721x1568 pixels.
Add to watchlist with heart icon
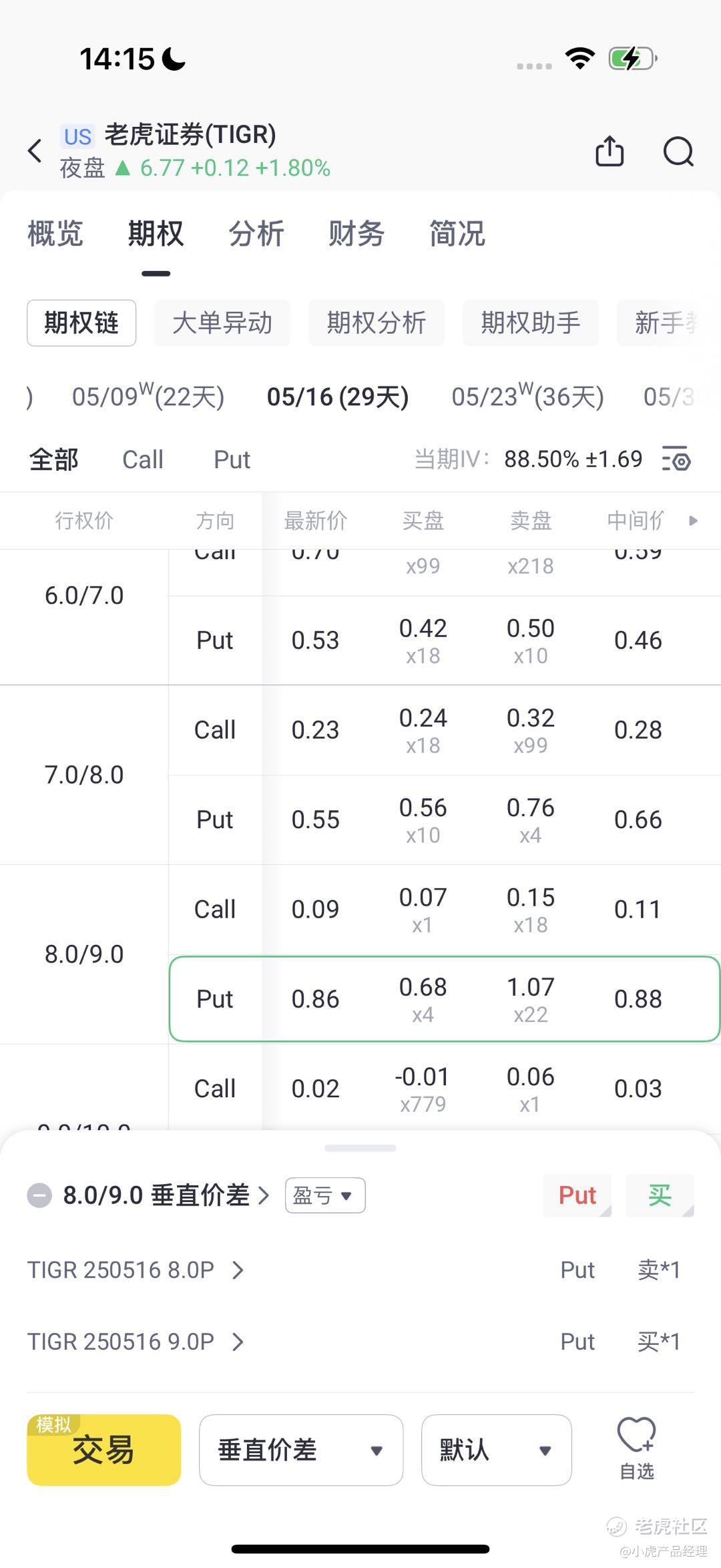(x=637, y=1449)
